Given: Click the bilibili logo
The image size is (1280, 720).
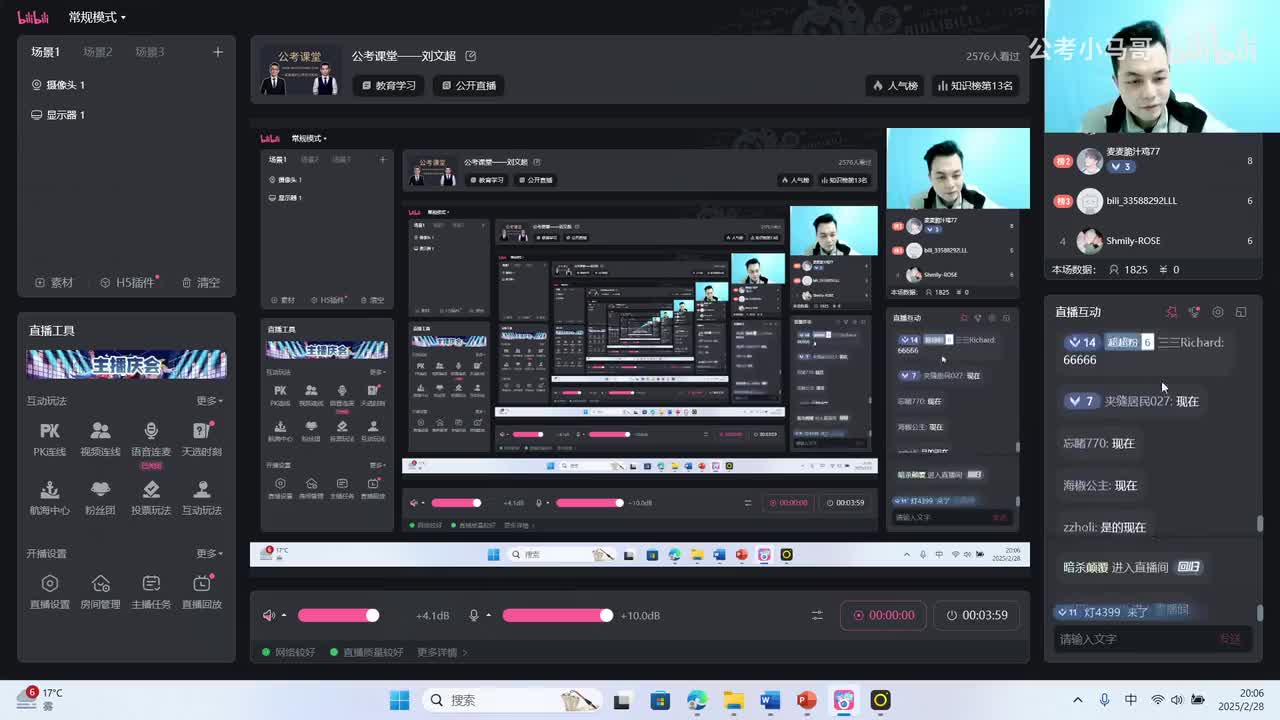Looking at the screenshot, I should point(33,17).
